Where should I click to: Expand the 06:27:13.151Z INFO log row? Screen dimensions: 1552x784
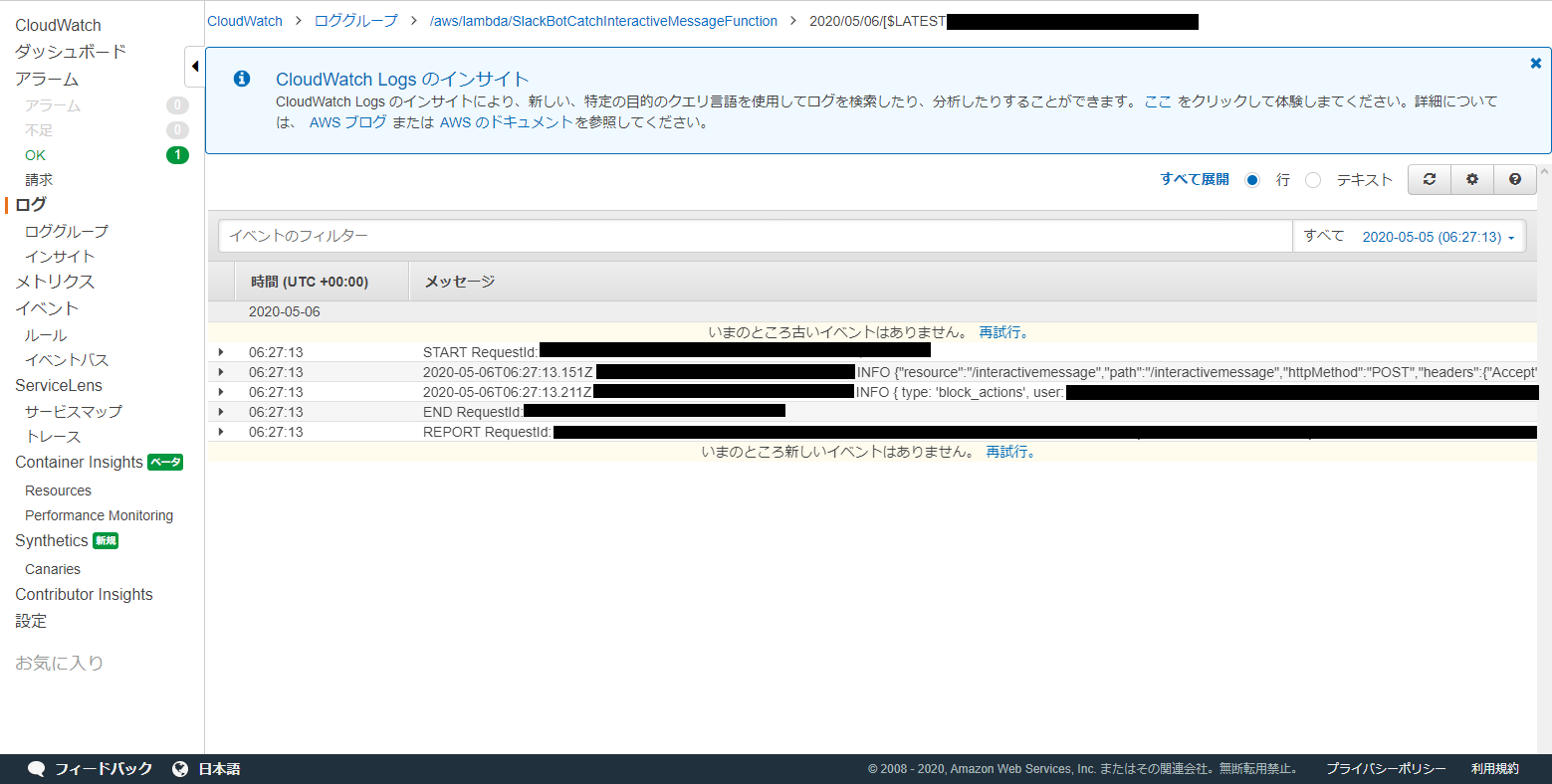click(x=221, y=372)
